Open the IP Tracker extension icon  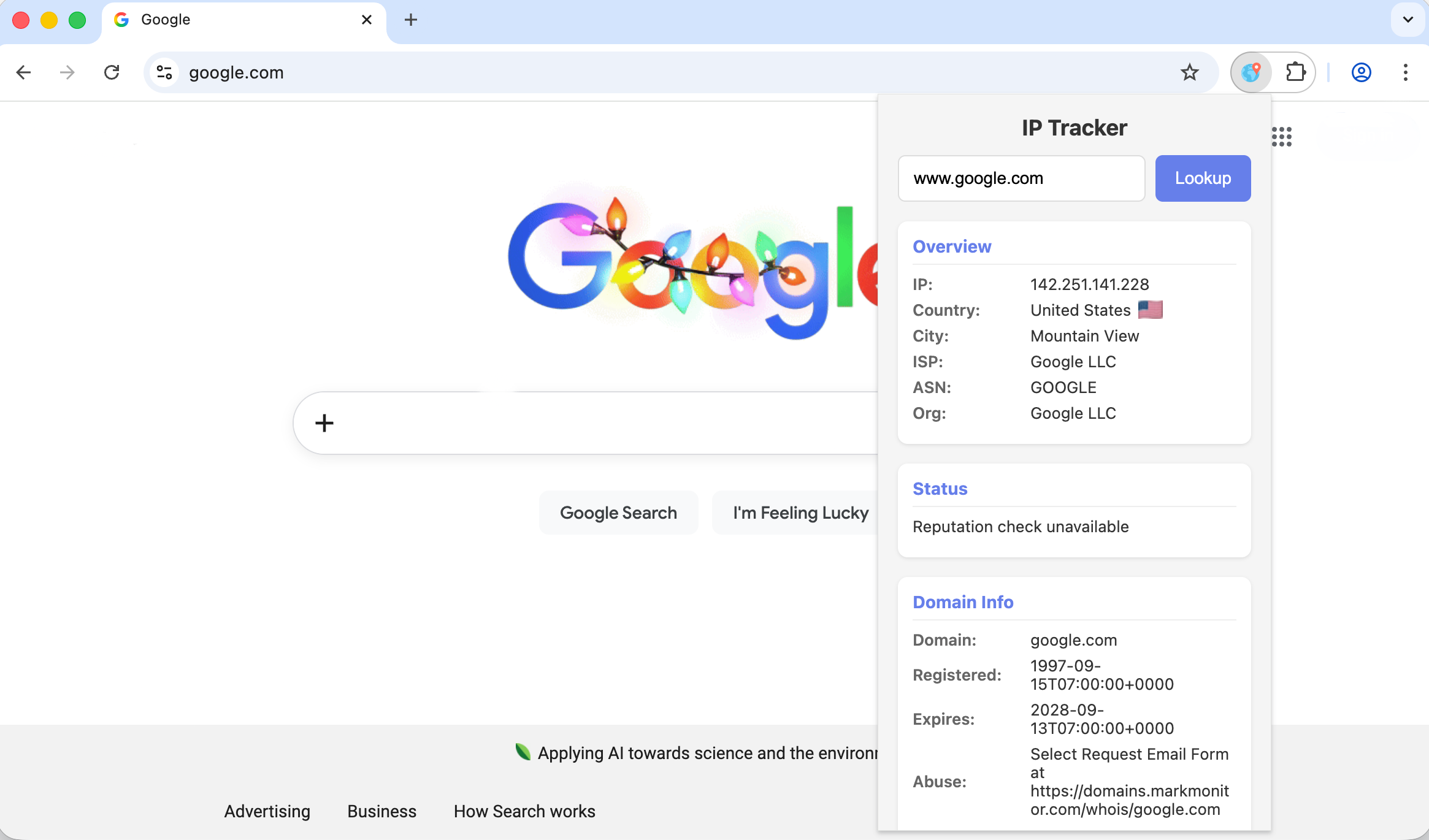pos(1251,72)
